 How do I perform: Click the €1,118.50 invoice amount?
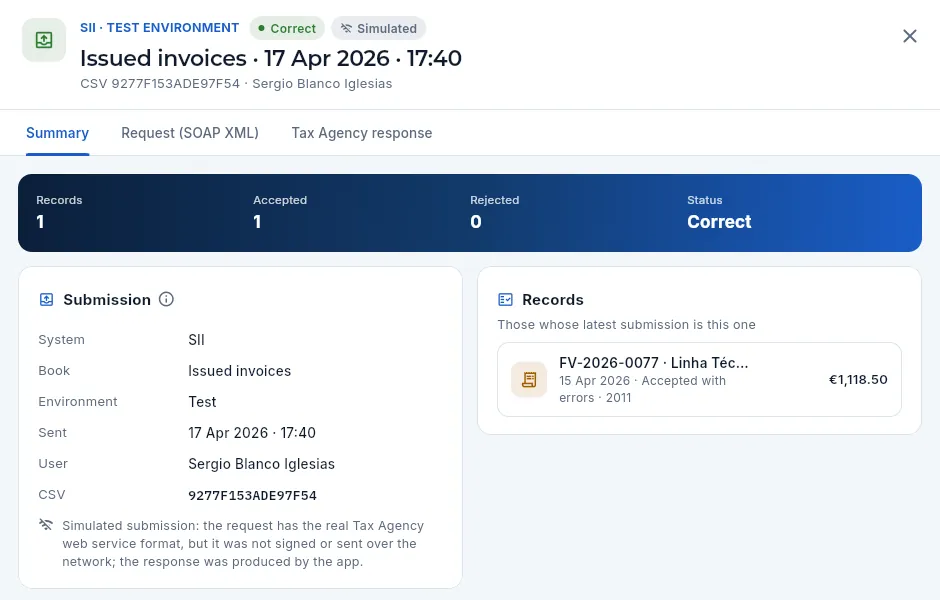pos(858,379)
